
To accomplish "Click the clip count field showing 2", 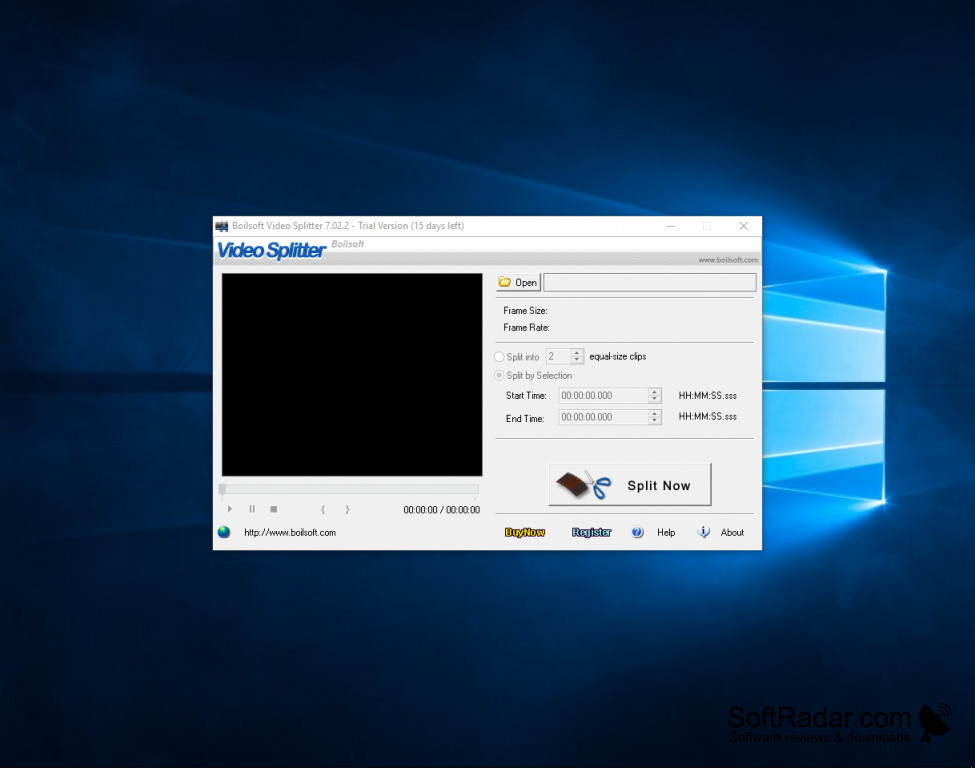I will [x=558, y=356].
